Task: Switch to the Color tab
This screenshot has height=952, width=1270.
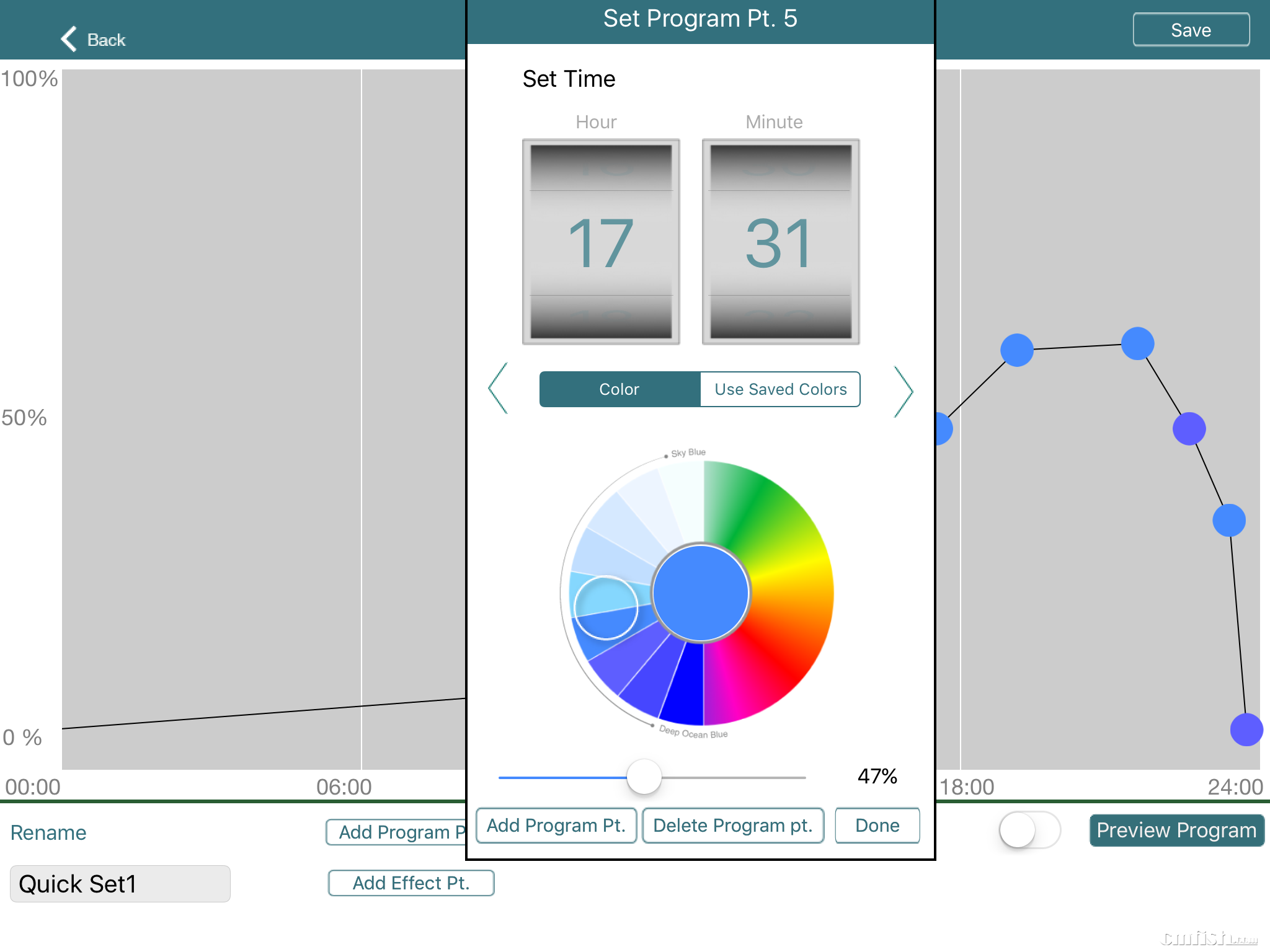Action: pos(619,389)
